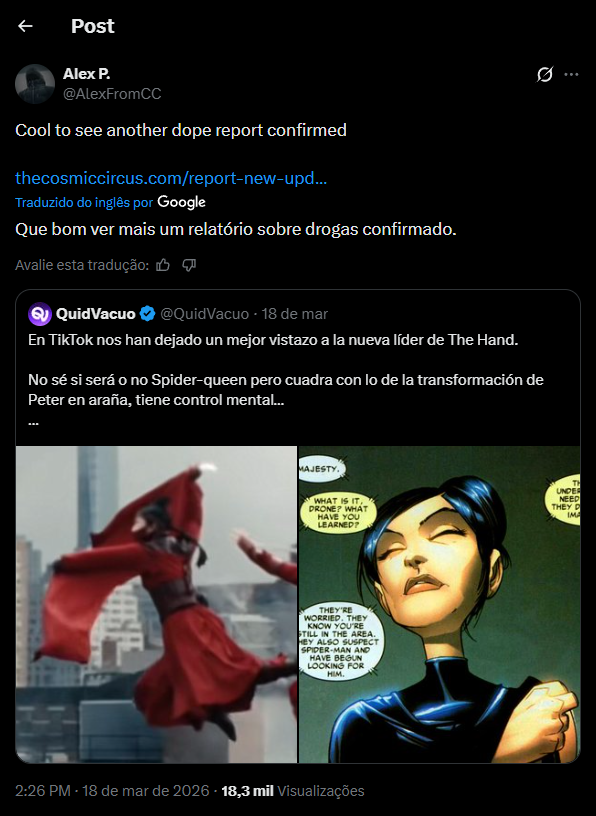This screenshot has height=816, width=596.
Task: Open the QuidVacuo avatar icon
Action: click(x=40, y=314)
